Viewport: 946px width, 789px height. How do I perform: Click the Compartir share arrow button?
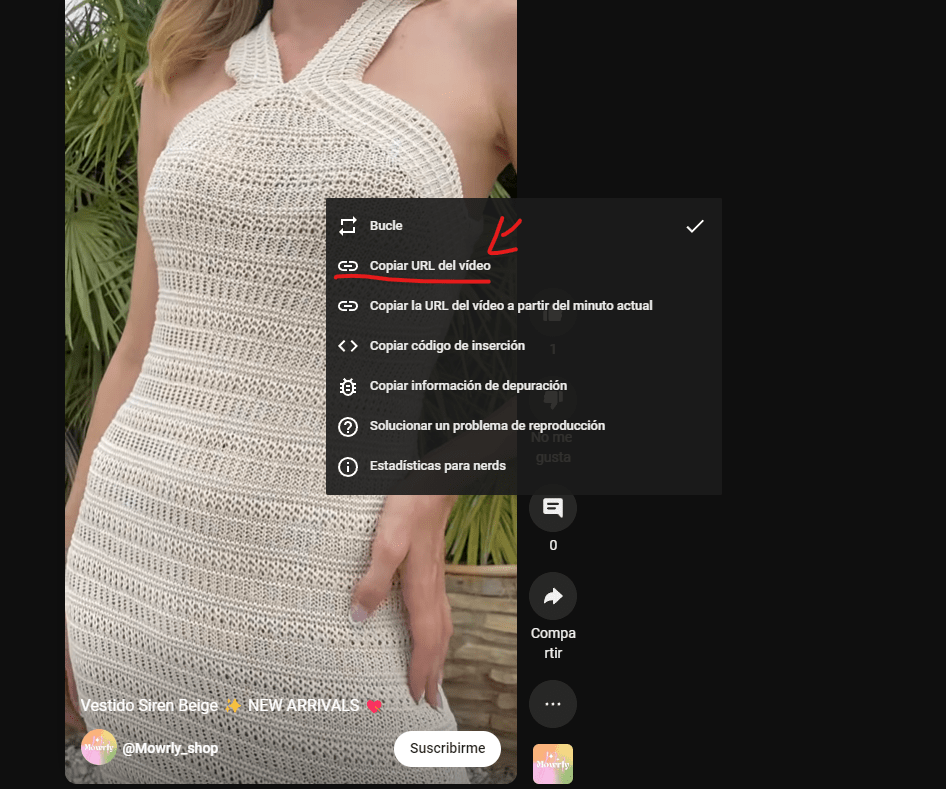pyautogui.click(x=553, y=596)
